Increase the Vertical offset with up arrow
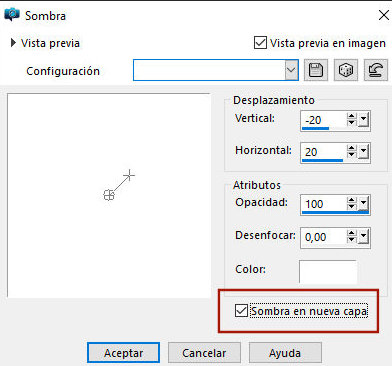 point(351,116)
